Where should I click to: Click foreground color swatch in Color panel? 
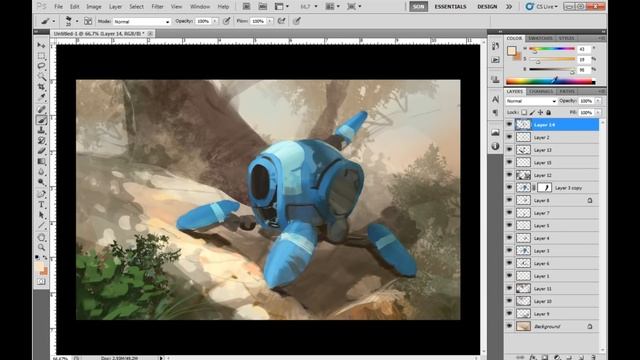pos(511,51)
